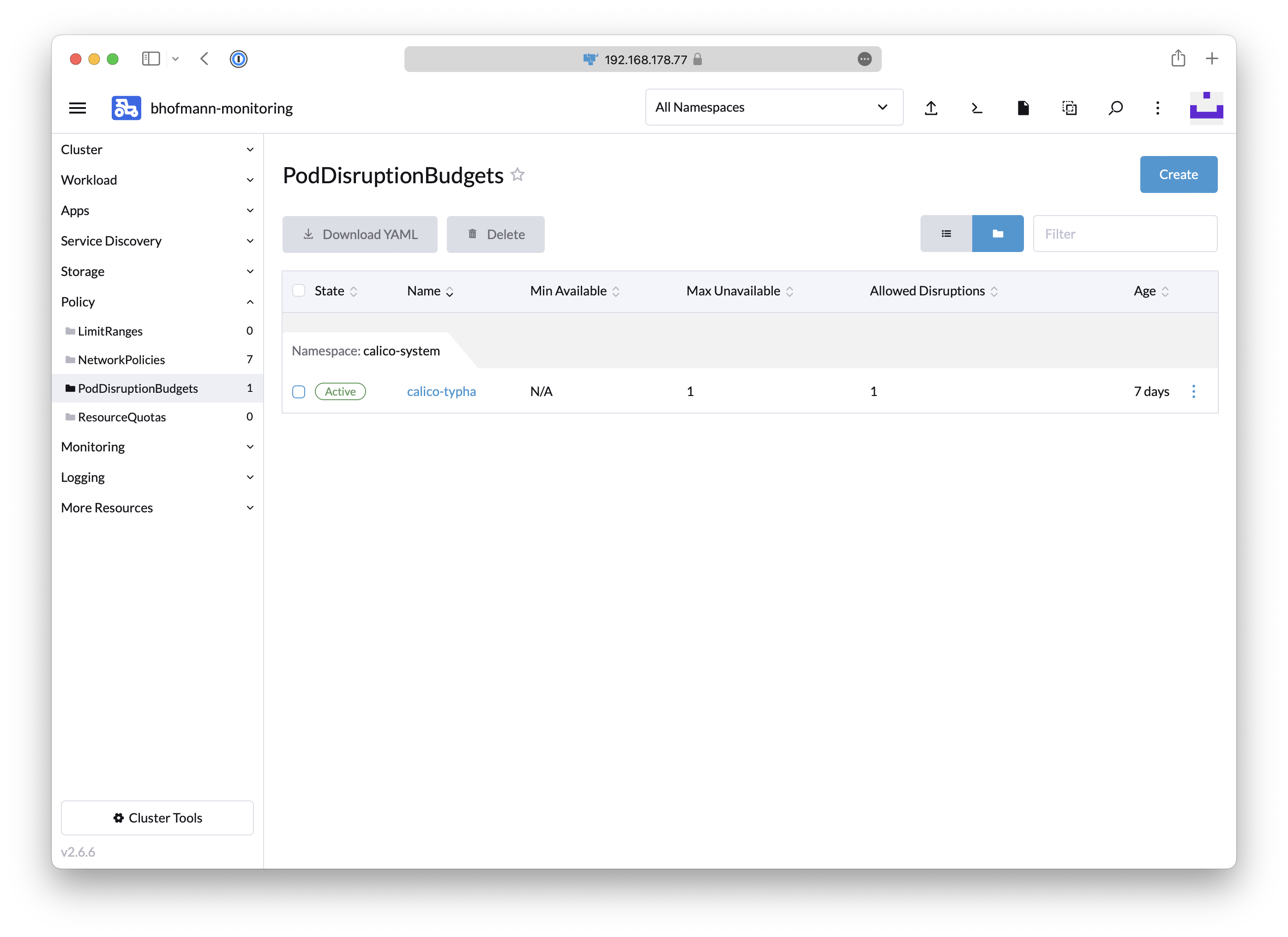The width and height of the screenshot is (1288, 937).
Task: Open the Safari share icon
Action: click(x=1178, y=59)
